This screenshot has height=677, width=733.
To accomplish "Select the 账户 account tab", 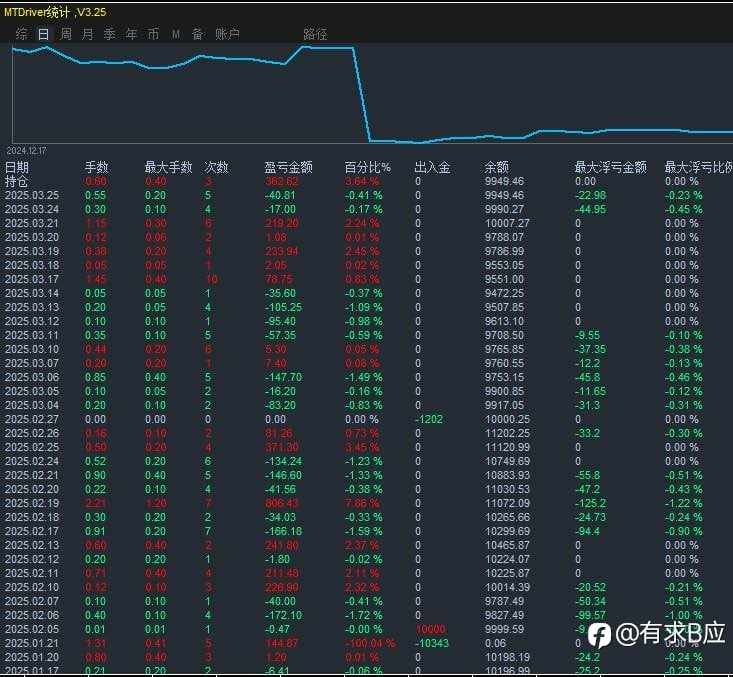I will pos(227,34).
